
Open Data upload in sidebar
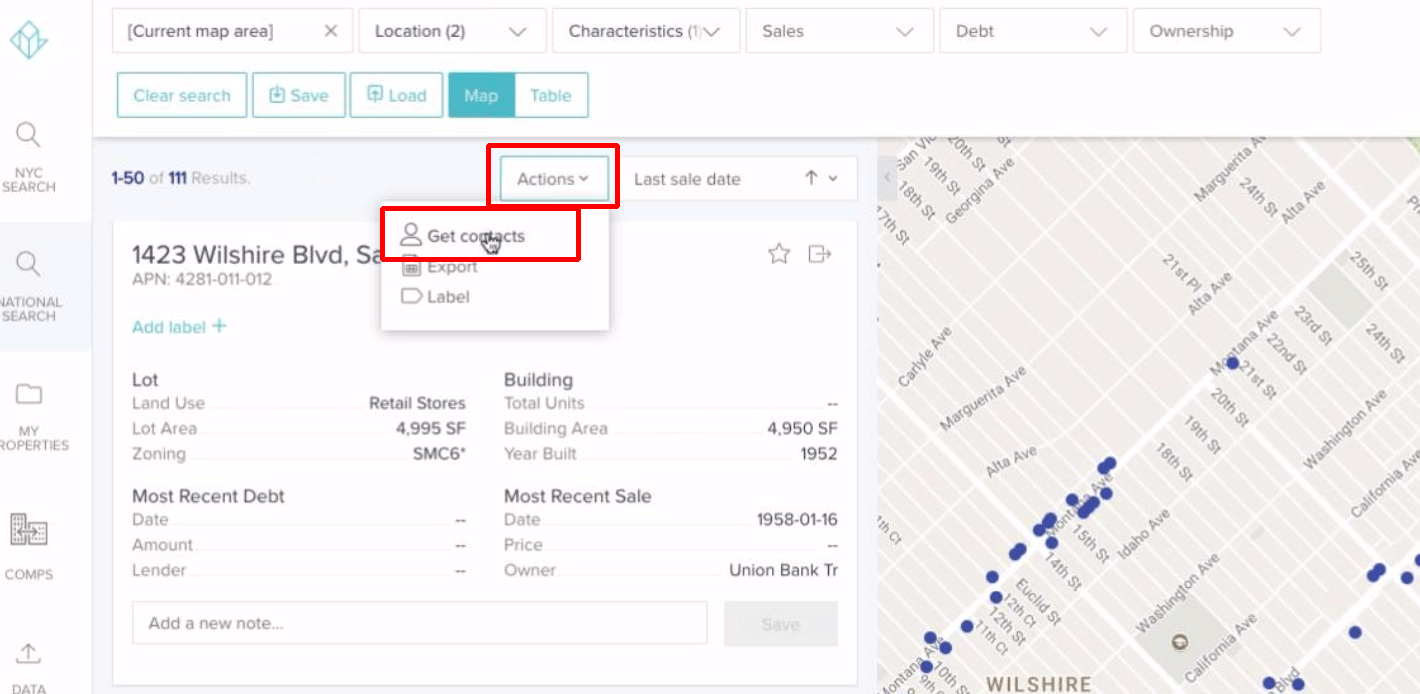coord(28,667)
